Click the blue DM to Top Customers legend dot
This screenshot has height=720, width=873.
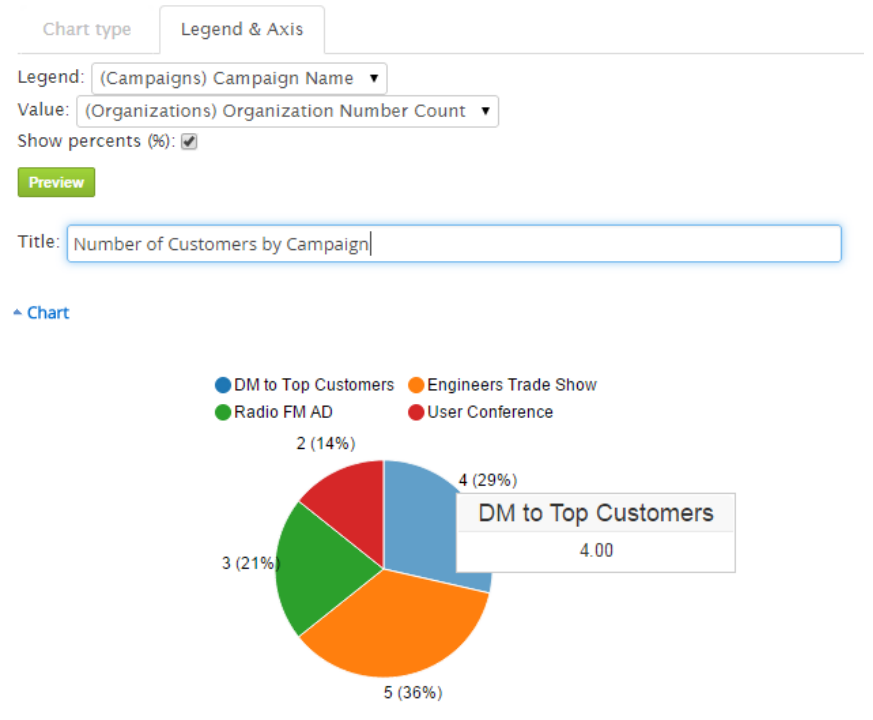click(222, 385)
